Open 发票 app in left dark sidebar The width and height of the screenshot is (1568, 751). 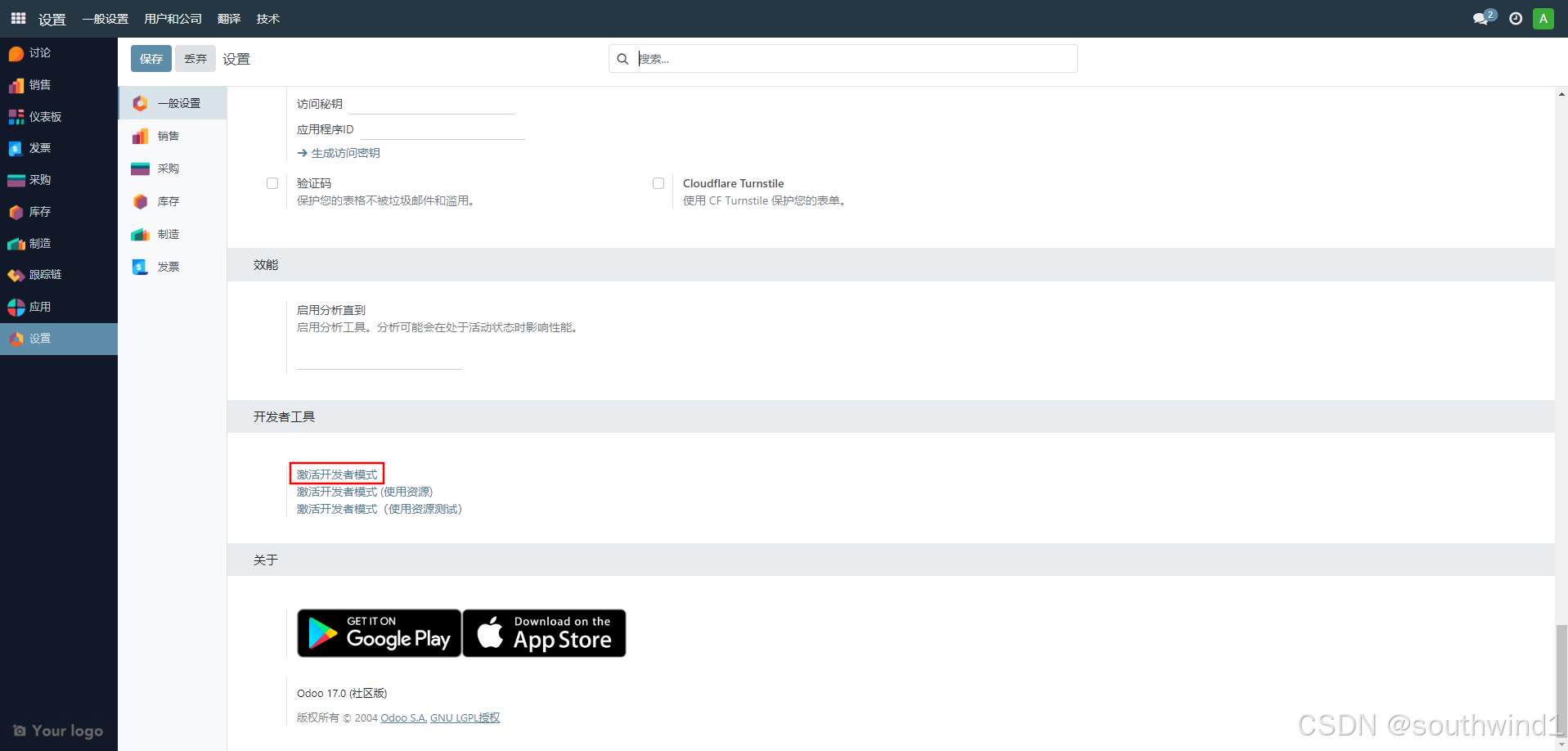point(59,148)
